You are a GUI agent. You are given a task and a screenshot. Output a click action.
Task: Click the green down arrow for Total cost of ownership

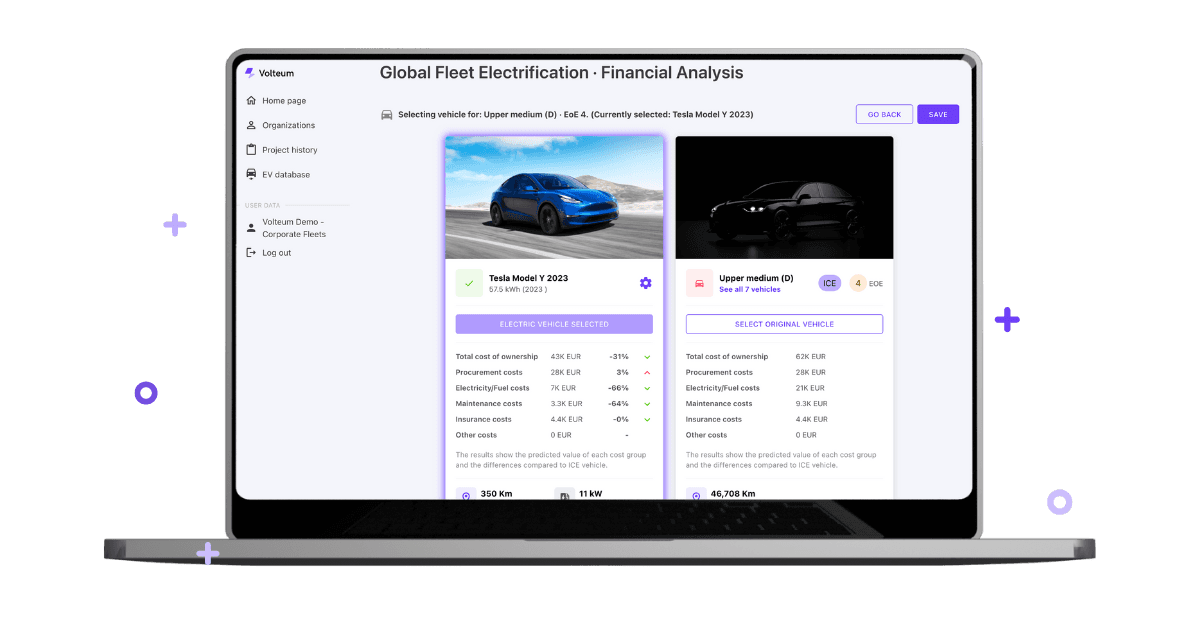(647, 357)
